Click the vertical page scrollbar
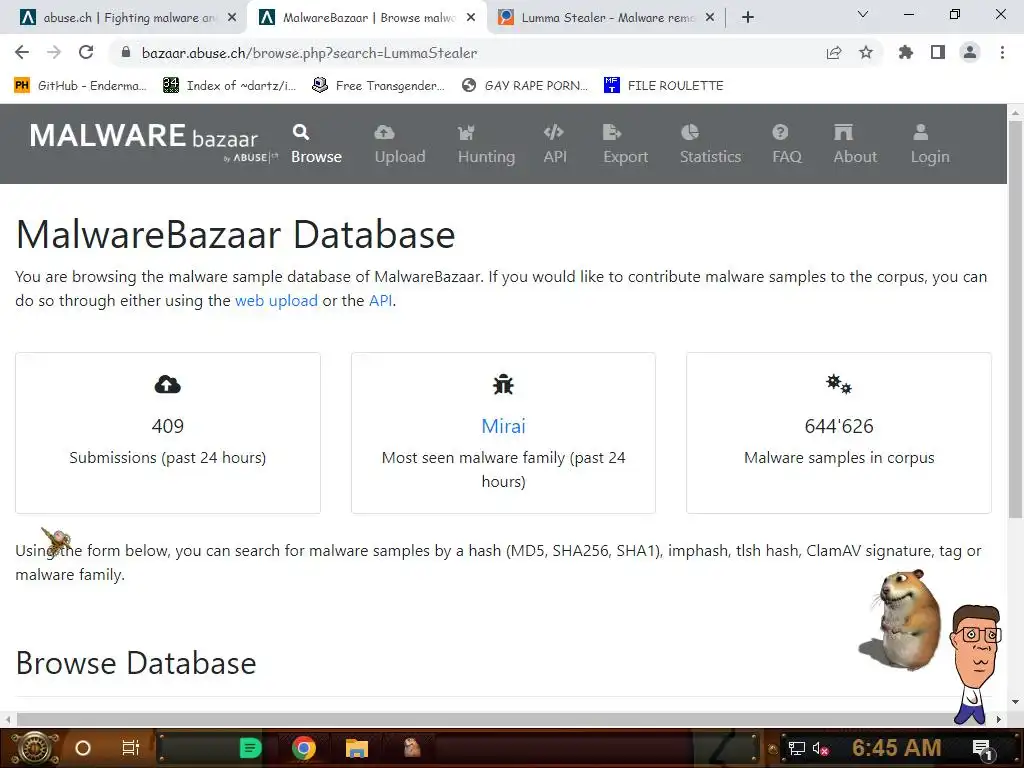Viewport: 1024px width, 768px height. tap(1015, 320)
